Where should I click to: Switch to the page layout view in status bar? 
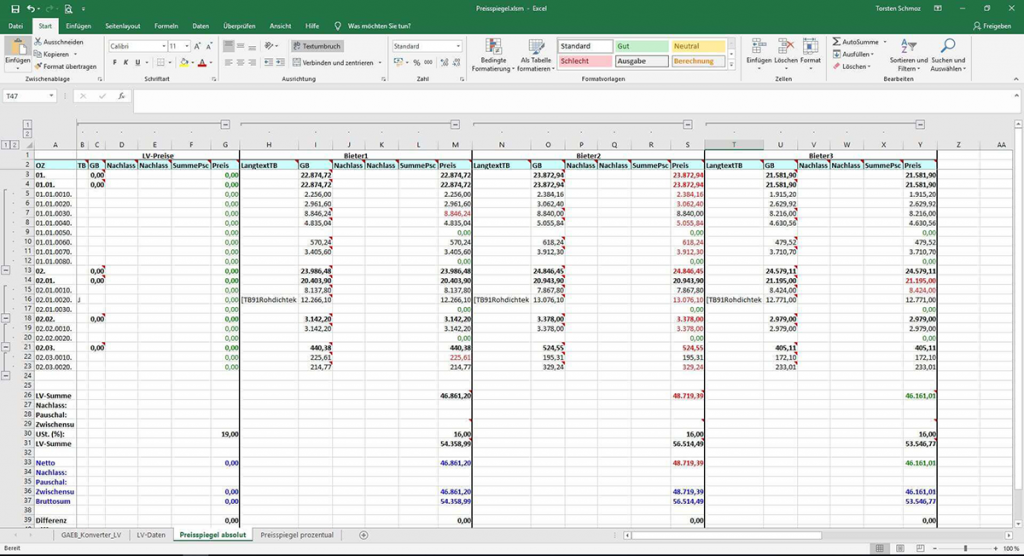[900, 548]
